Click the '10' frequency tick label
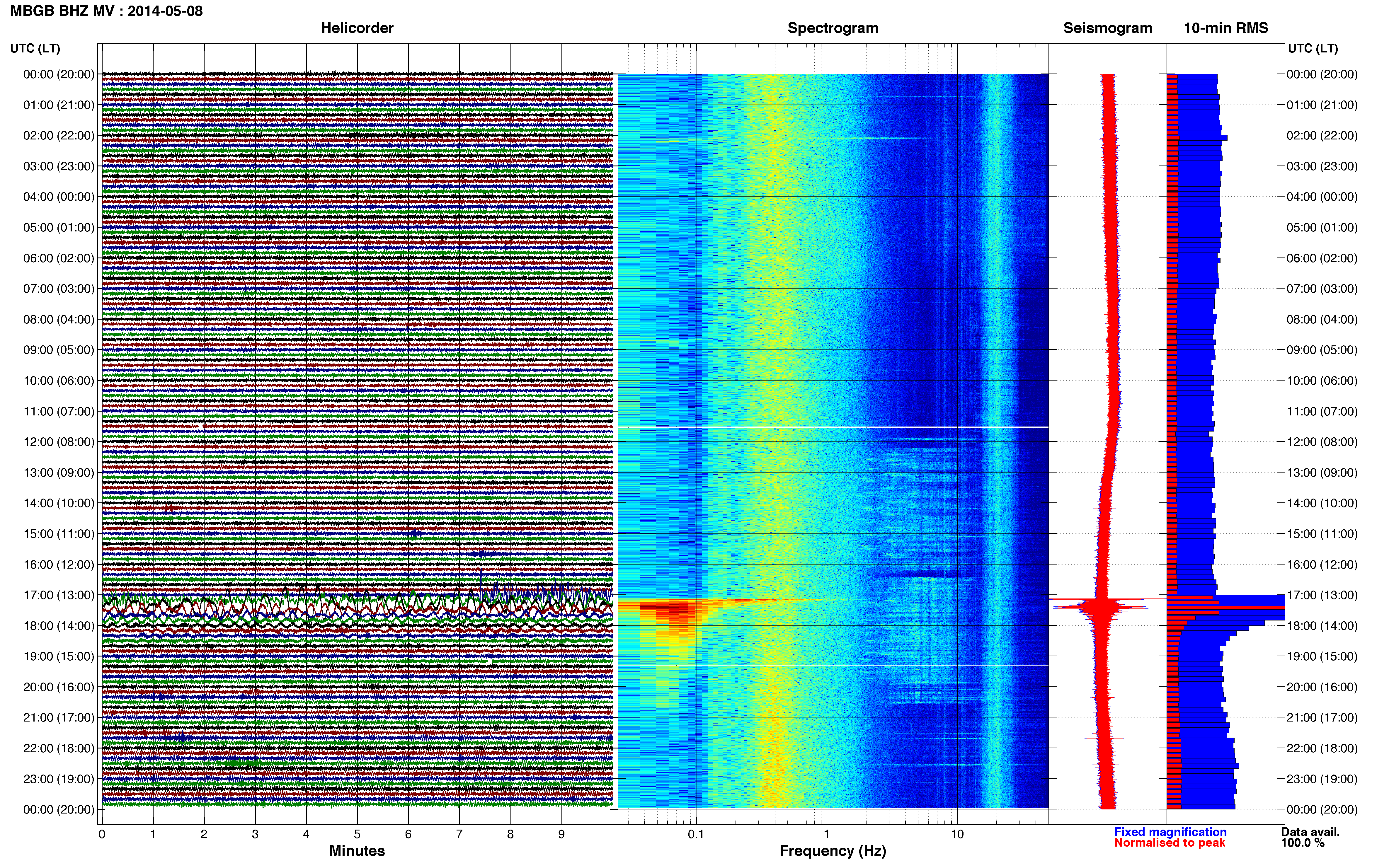The image size is (1389, 868). pyautogui.click(x=957, y=834)
